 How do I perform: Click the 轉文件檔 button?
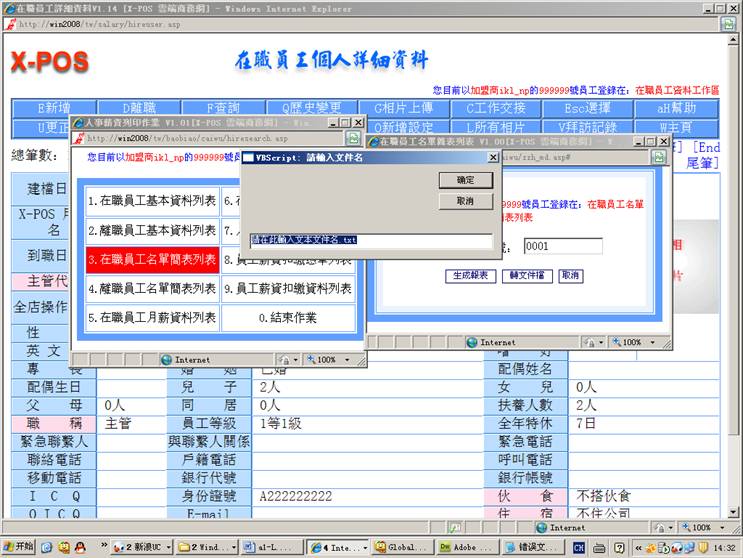pyautogui.click(x=526, y=275)
